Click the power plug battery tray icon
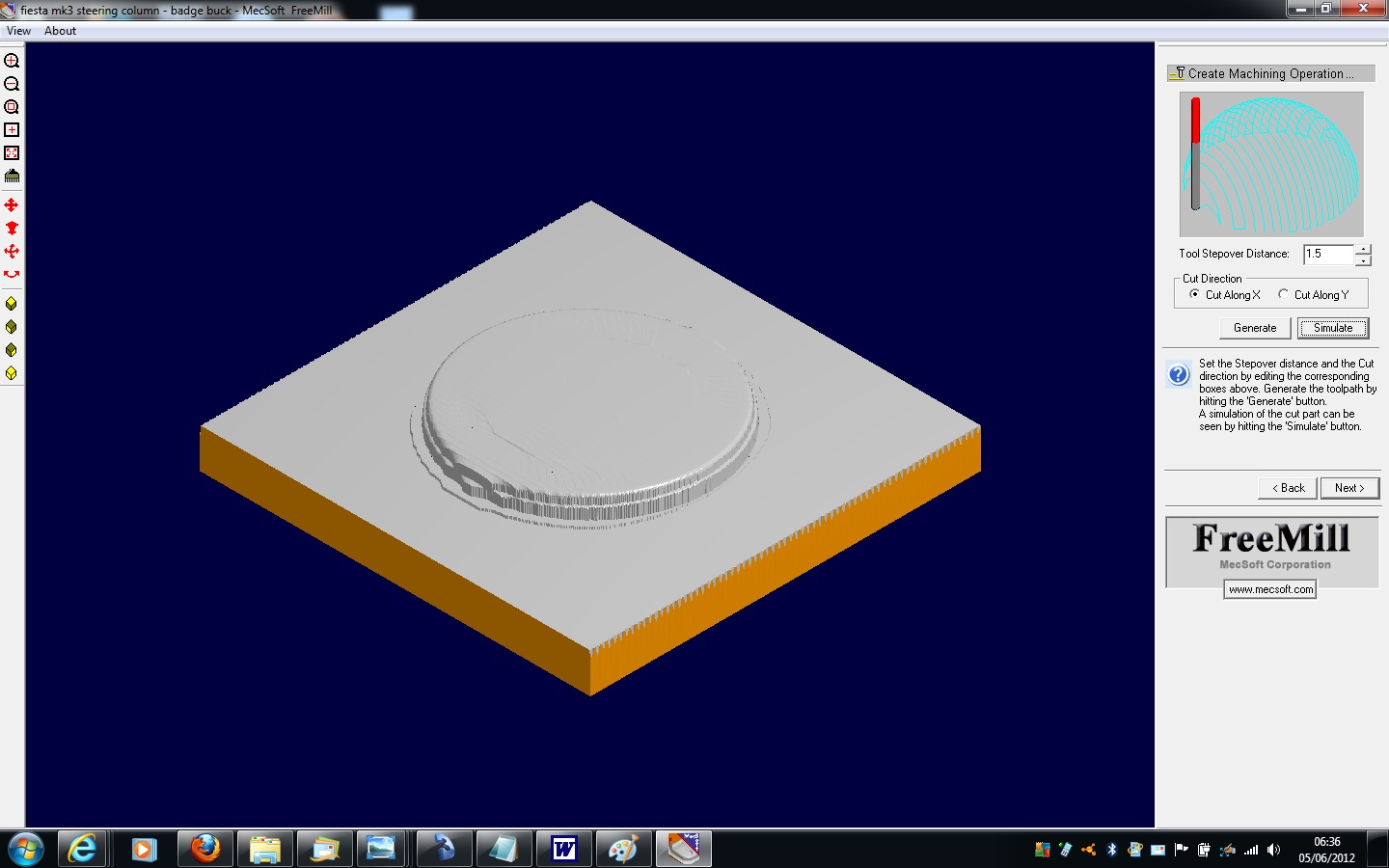The image size is (1389, 868). 1204,850
